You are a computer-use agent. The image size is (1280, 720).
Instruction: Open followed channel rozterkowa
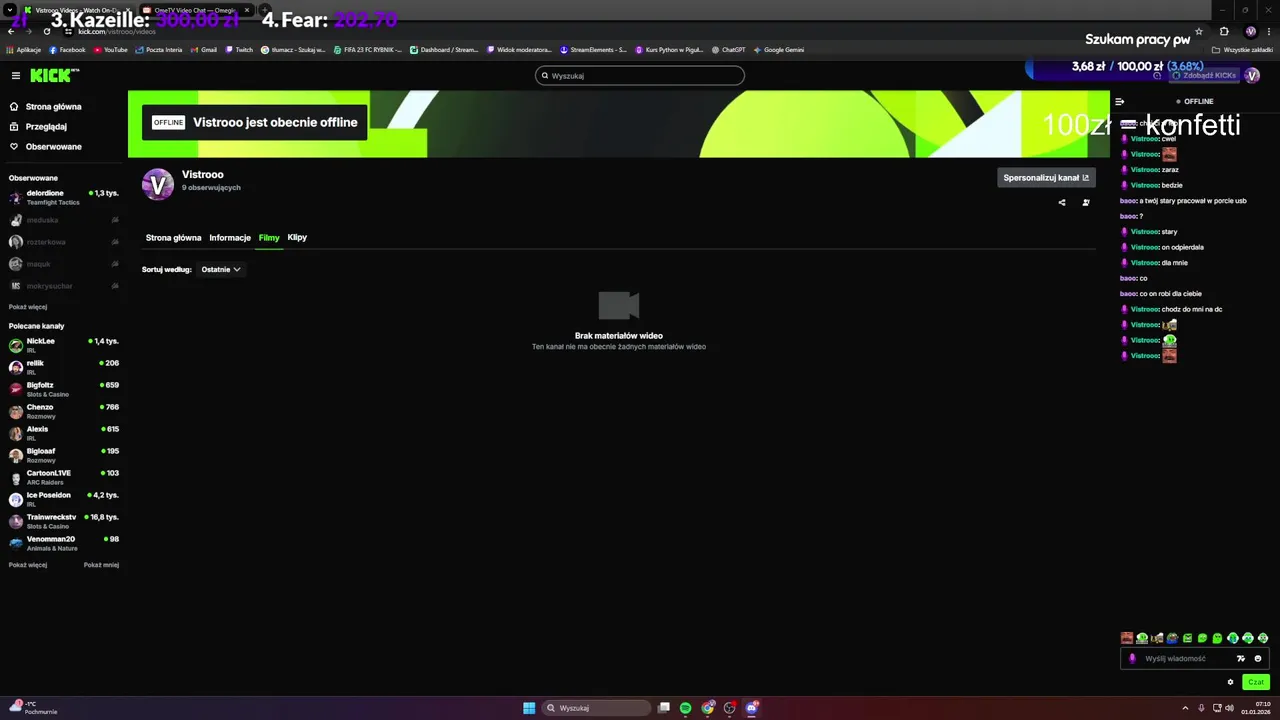(x=64, y=242)
